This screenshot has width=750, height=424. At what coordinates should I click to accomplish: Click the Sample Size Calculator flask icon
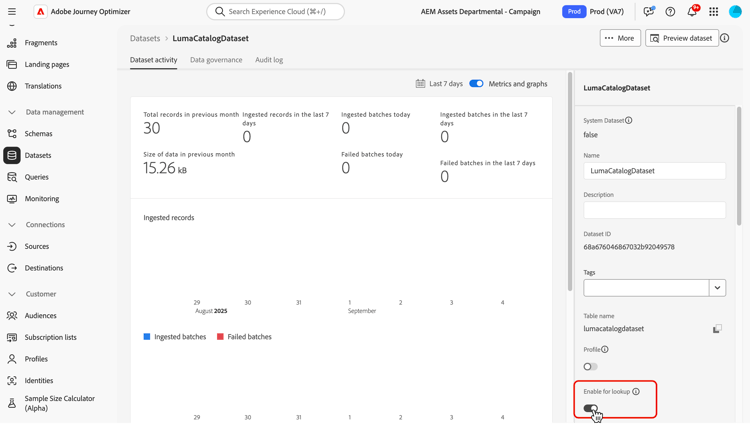click(x=12, y=403)
